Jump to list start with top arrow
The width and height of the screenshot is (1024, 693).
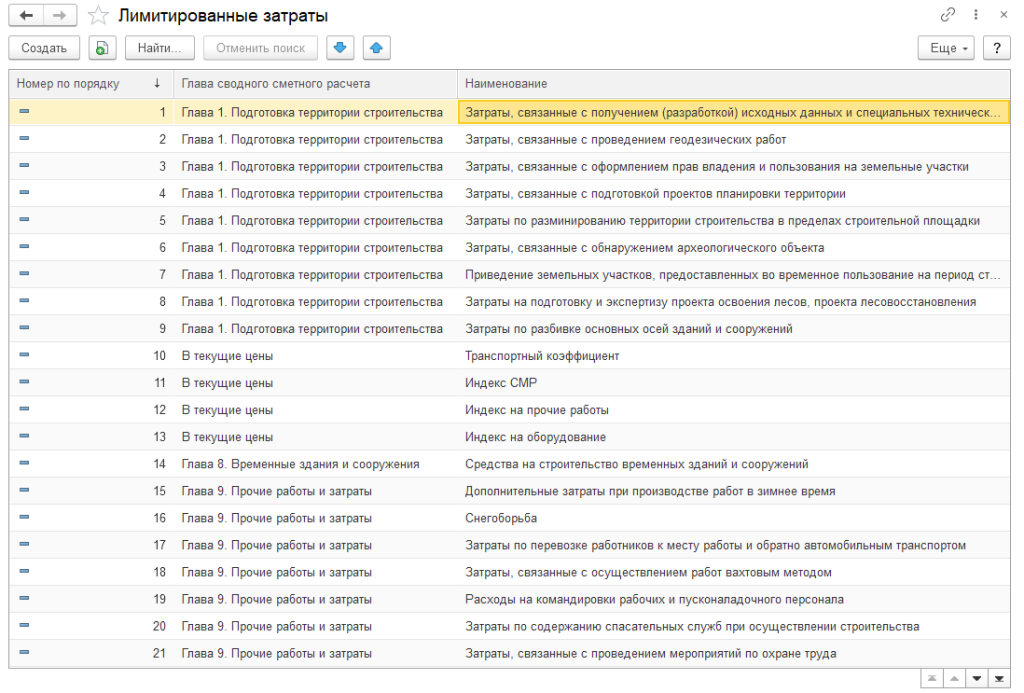tap(932, 679)
